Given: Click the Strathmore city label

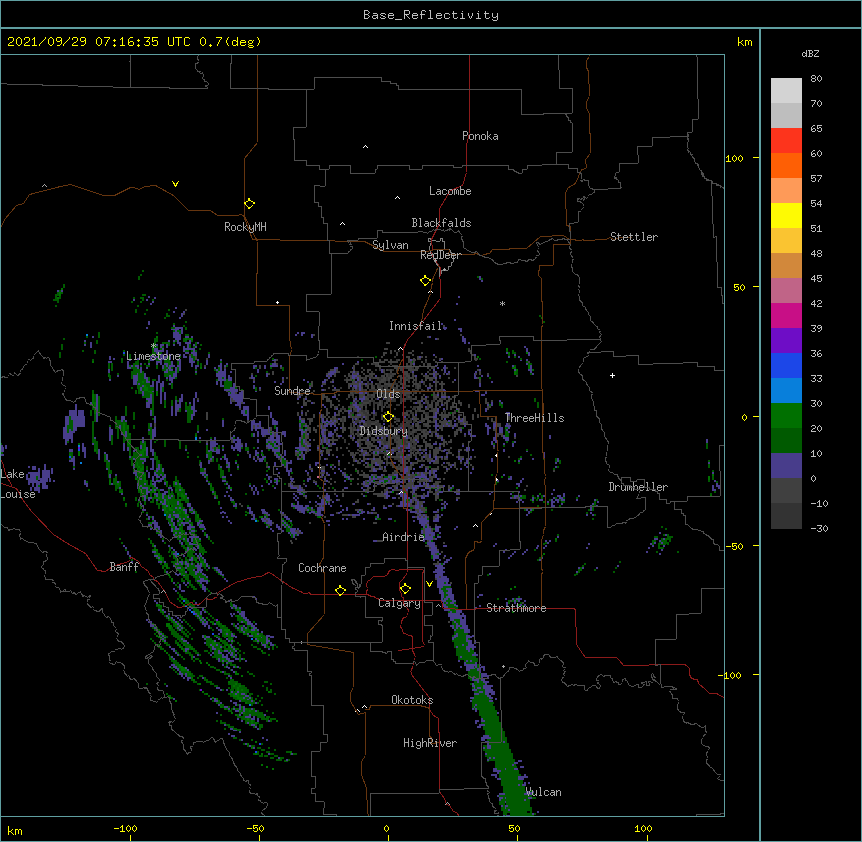Looking at the screenshot, I should coord(516,608).
